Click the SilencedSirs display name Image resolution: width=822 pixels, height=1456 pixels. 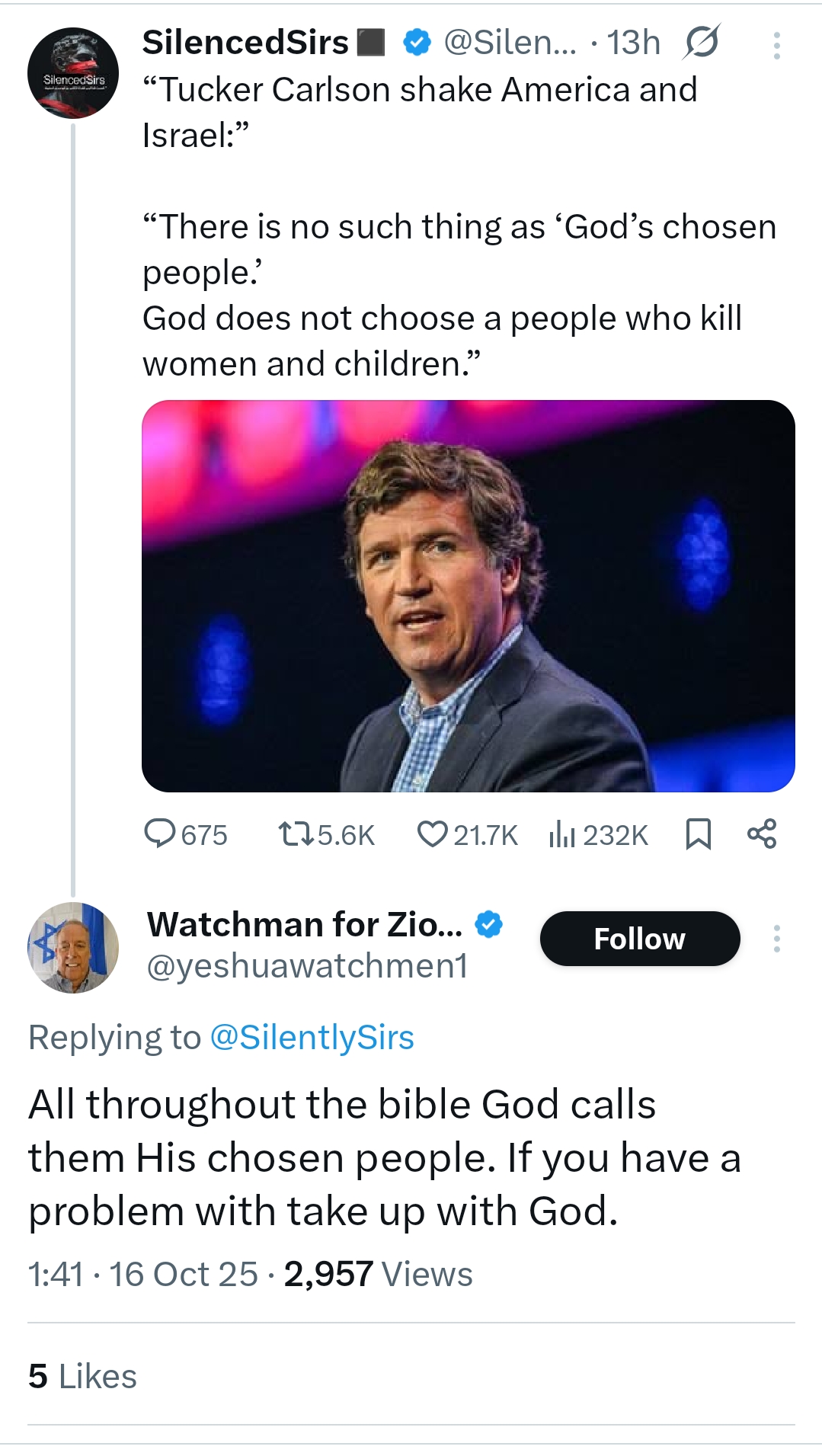tap(245, 43)
